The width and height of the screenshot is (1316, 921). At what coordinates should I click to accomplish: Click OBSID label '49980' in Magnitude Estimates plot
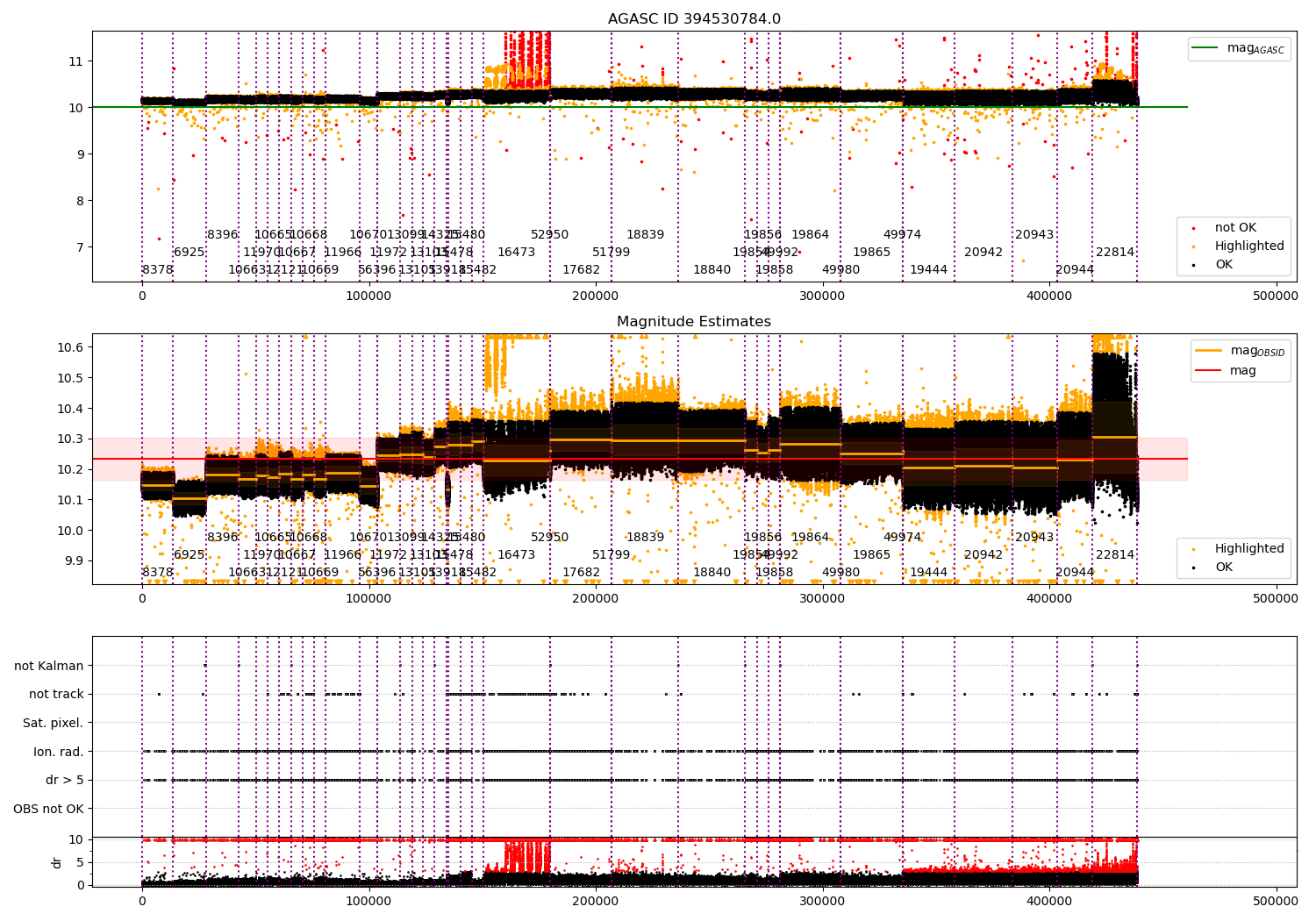pos(841,573)
